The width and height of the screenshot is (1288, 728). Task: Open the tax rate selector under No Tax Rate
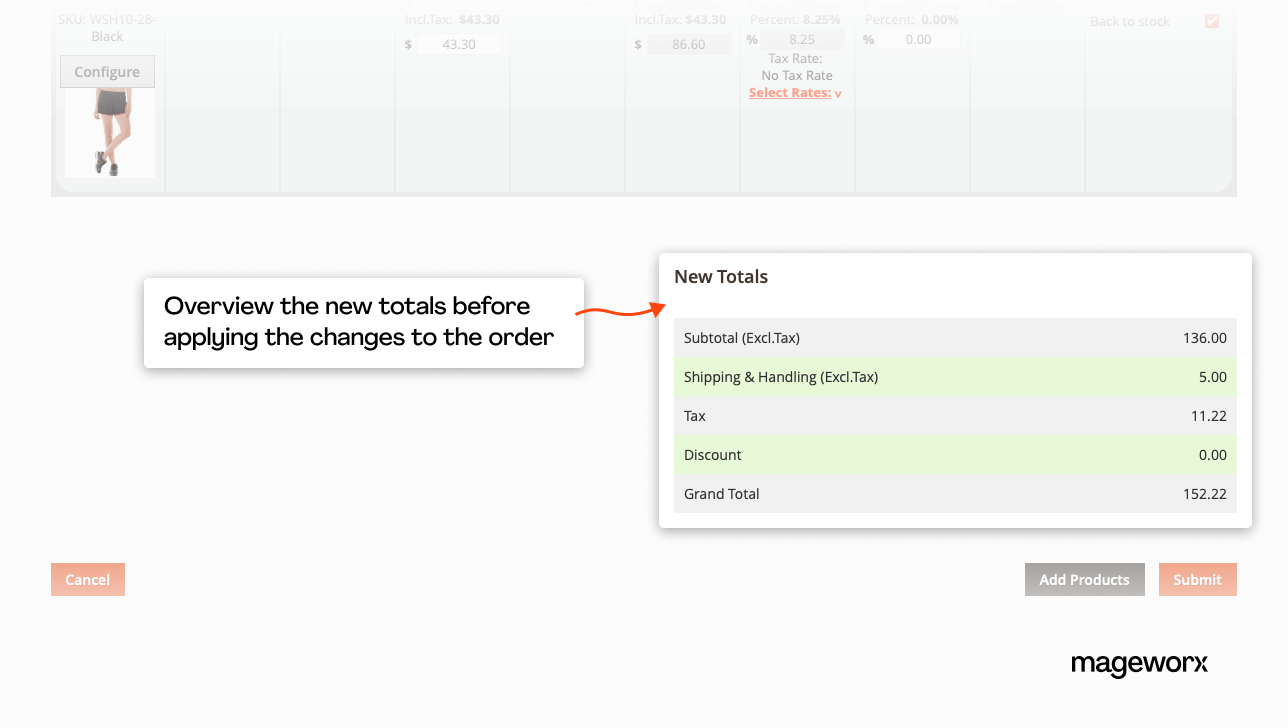(x=792, y=91)
